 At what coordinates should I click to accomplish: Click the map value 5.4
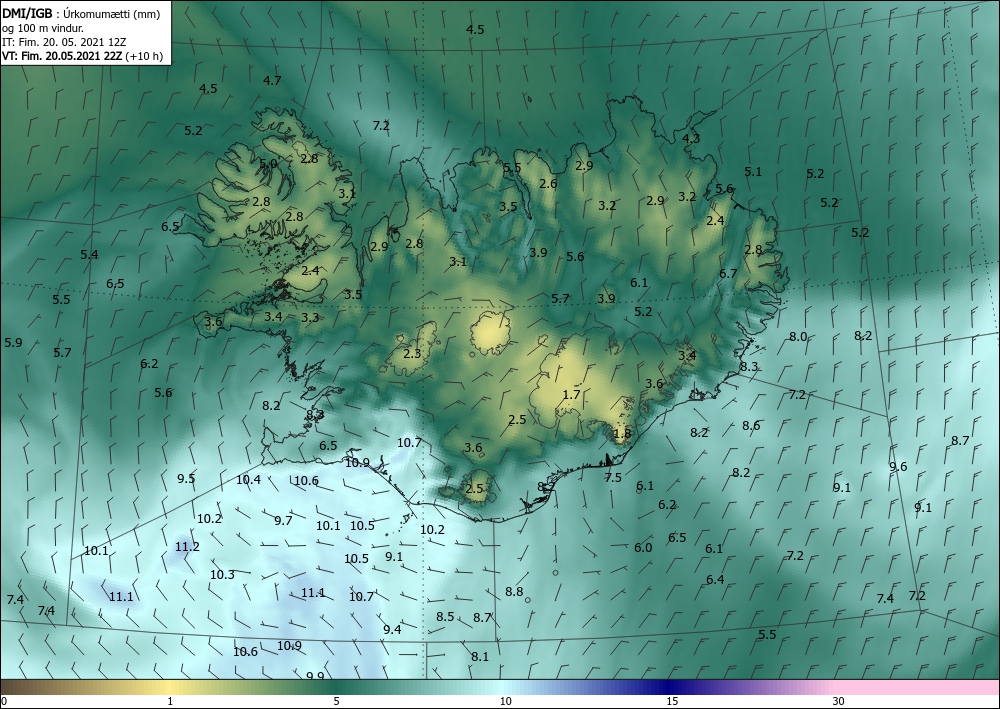(x=89, y=254)
